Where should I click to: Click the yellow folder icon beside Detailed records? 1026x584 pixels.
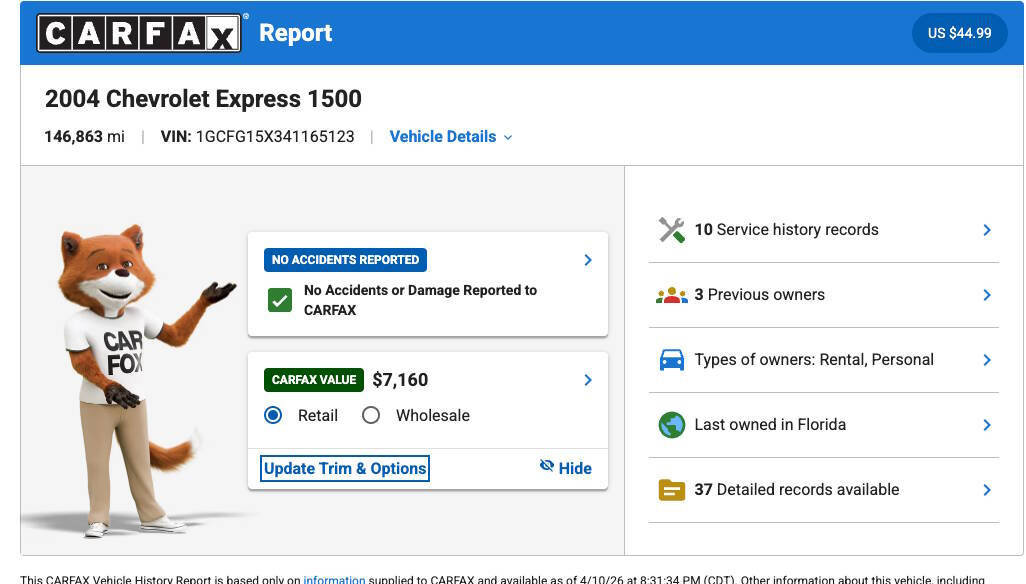[x=671, y=490]
